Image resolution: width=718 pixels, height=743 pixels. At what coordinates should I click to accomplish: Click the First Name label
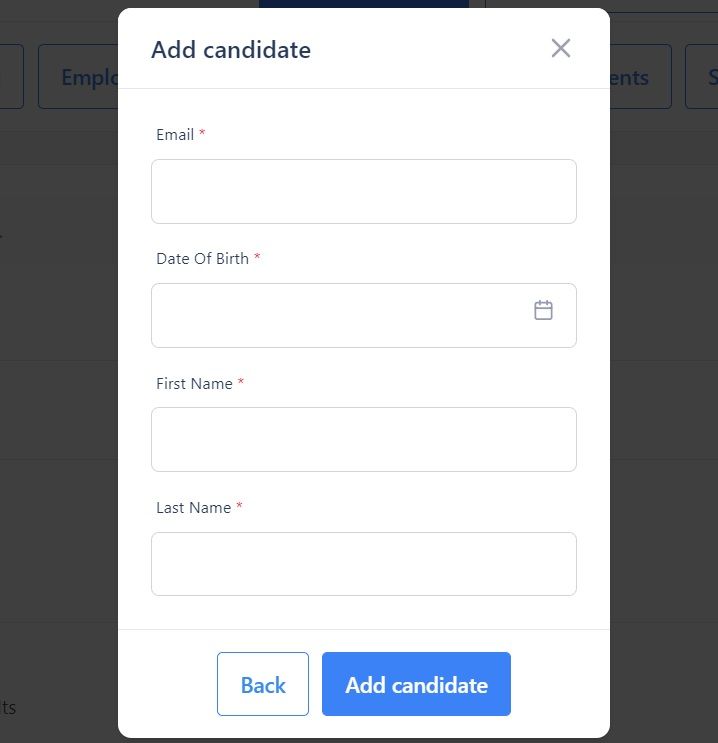pyautogui.click(x=194, y=383)
